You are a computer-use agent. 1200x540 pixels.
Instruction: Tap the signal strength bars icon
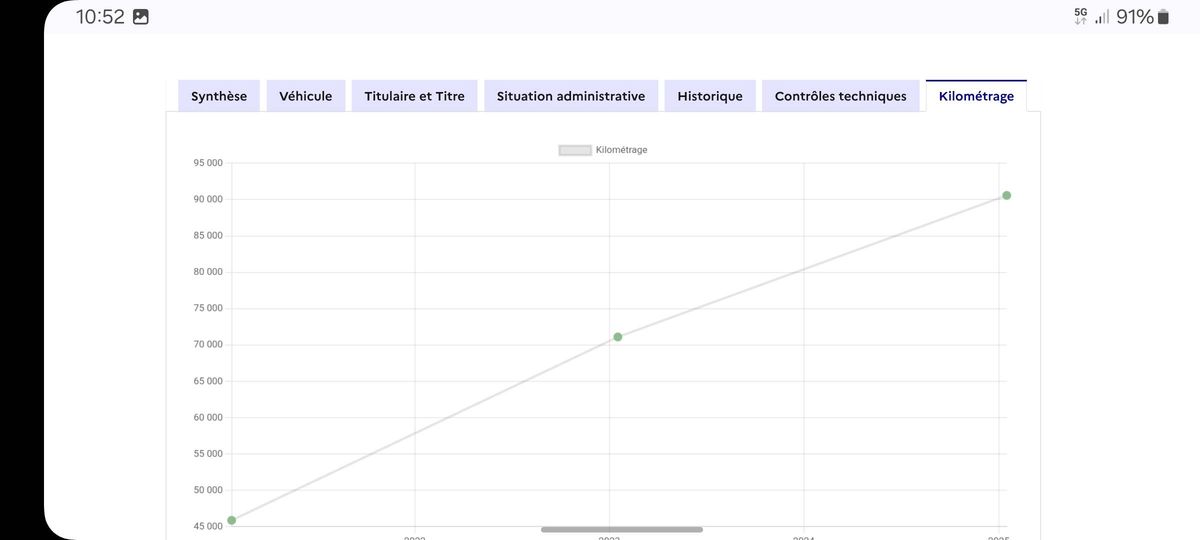click(1102, 17)
